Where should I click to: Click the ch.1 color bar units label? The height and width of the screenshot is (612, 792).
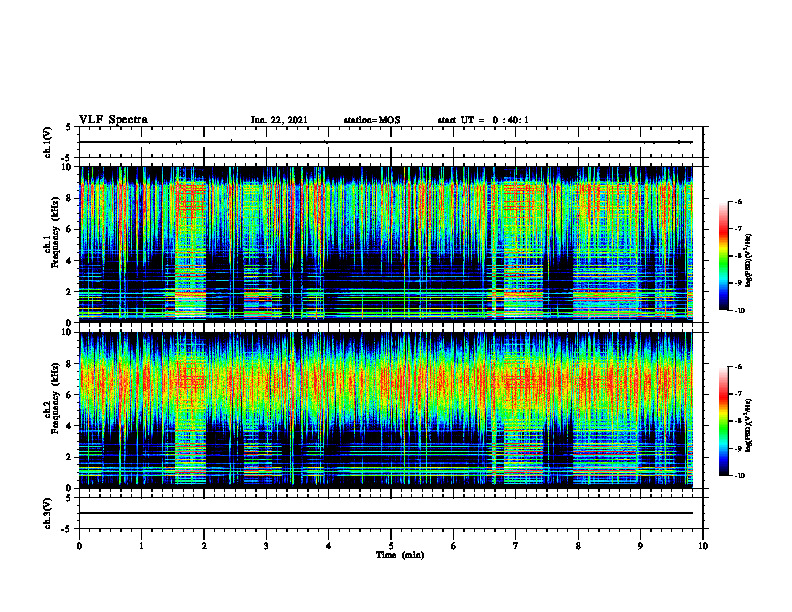[x=749, y=261]
